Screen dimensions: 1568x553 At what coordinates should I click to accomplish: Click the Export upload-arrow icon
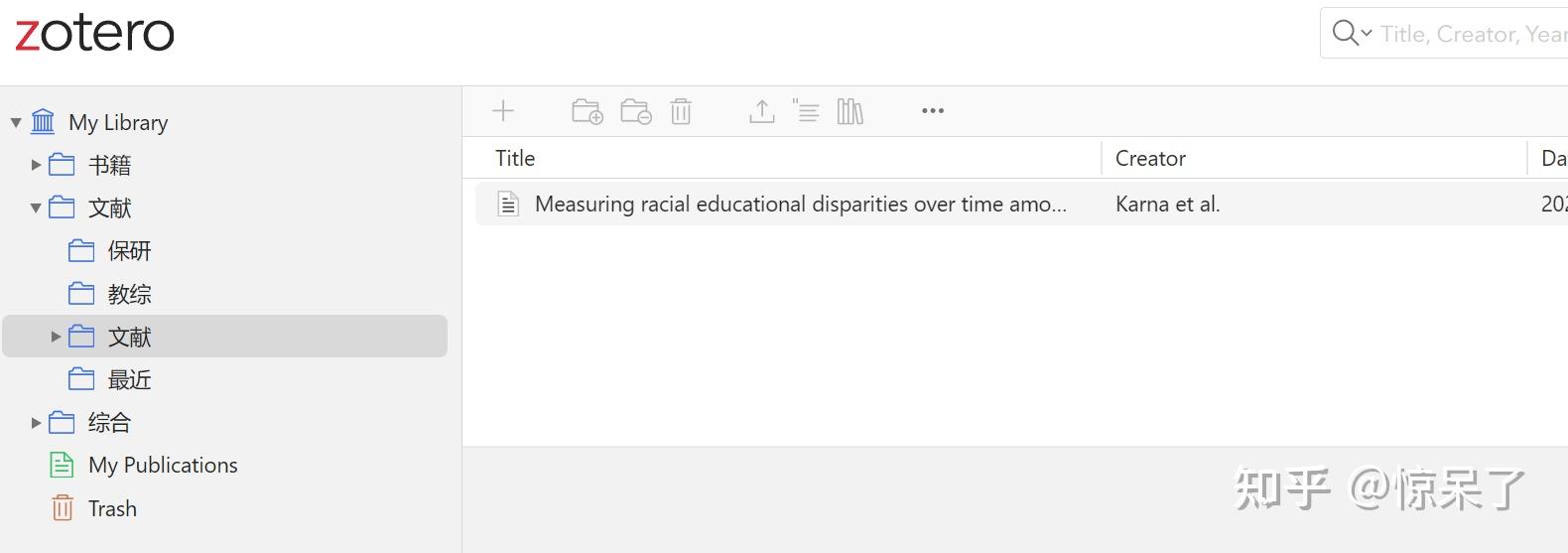[761, 111]
